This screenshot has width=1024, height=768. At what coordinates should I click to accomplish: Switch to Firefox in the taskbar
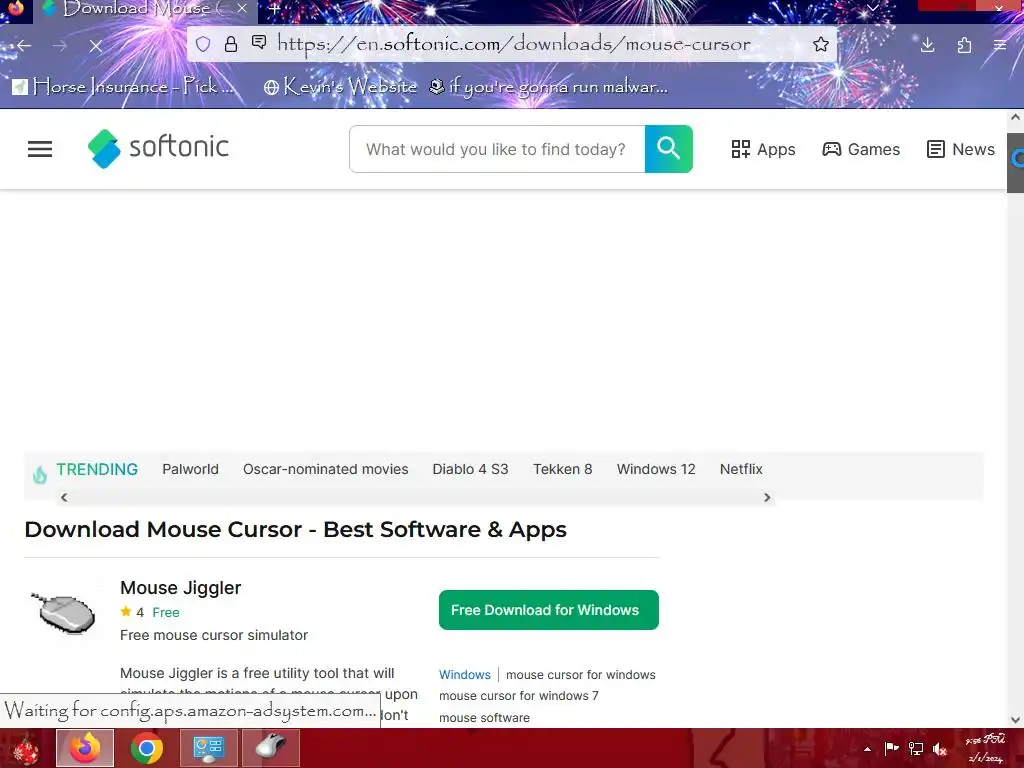(85, 748)
